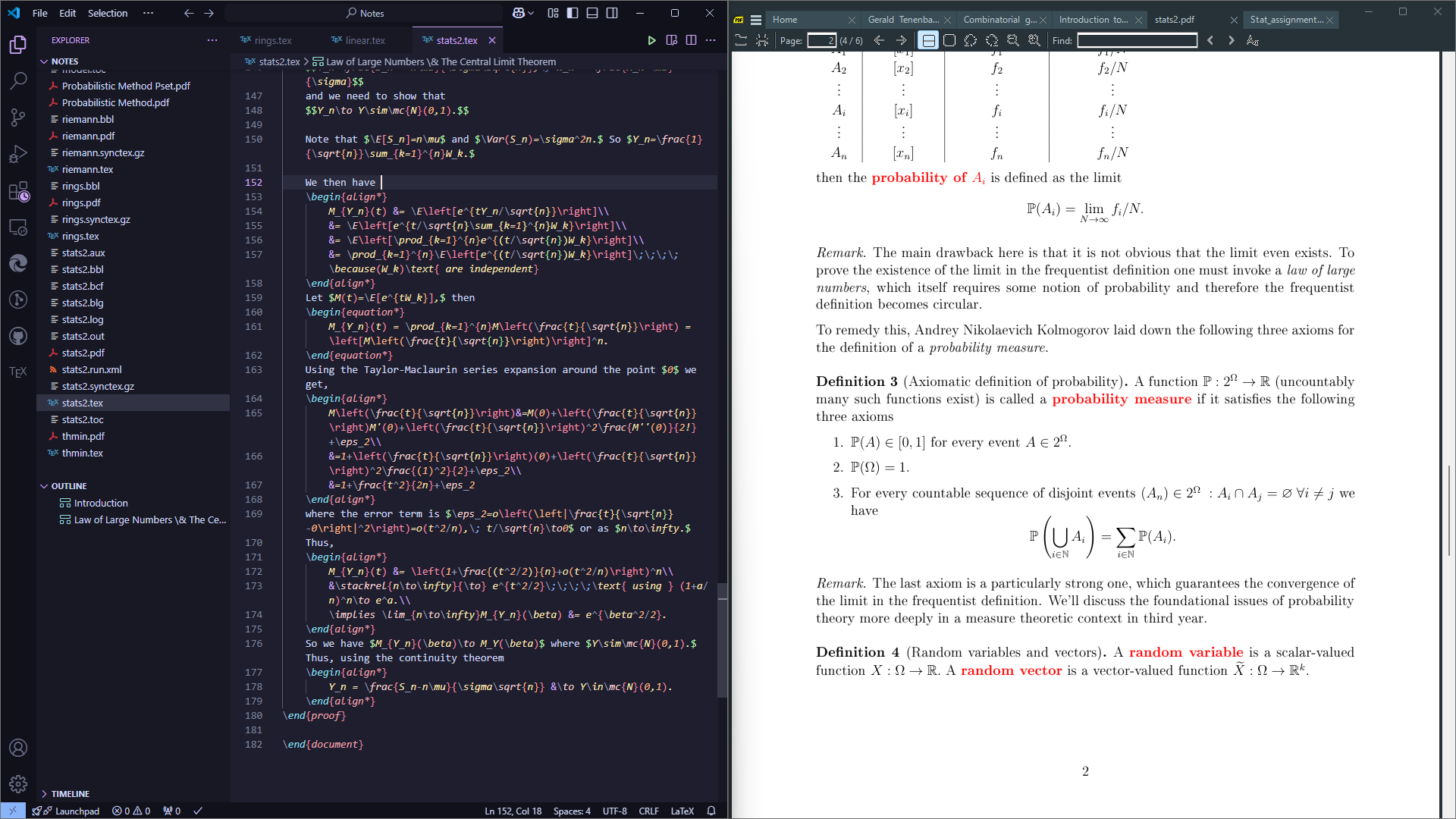Toggle the primary sidebar layout button
The width and height of the screenshot is (1456, 819).
573,13
